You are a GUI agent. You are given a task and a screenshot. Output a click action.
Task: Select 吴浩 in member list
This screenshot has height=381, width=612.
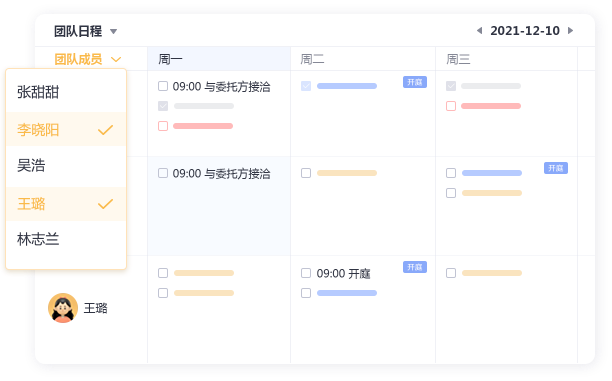coord(66,166)
